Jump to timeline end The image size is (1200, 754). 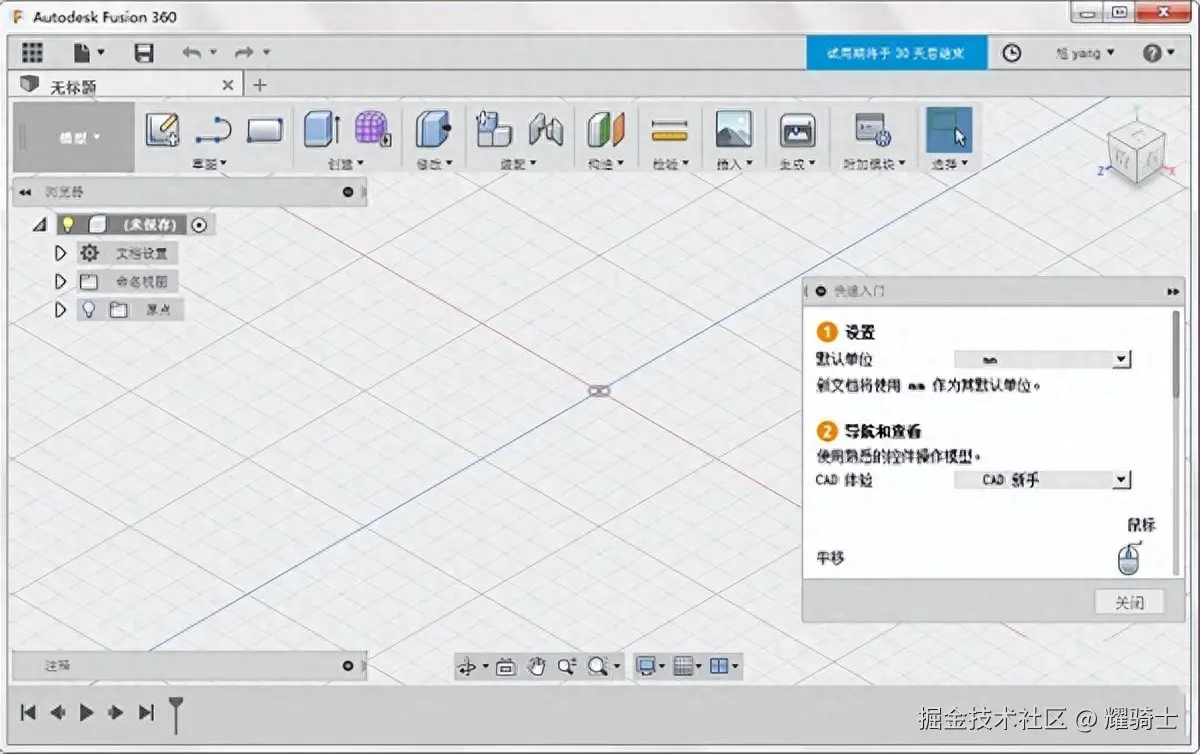pos(146,712)
